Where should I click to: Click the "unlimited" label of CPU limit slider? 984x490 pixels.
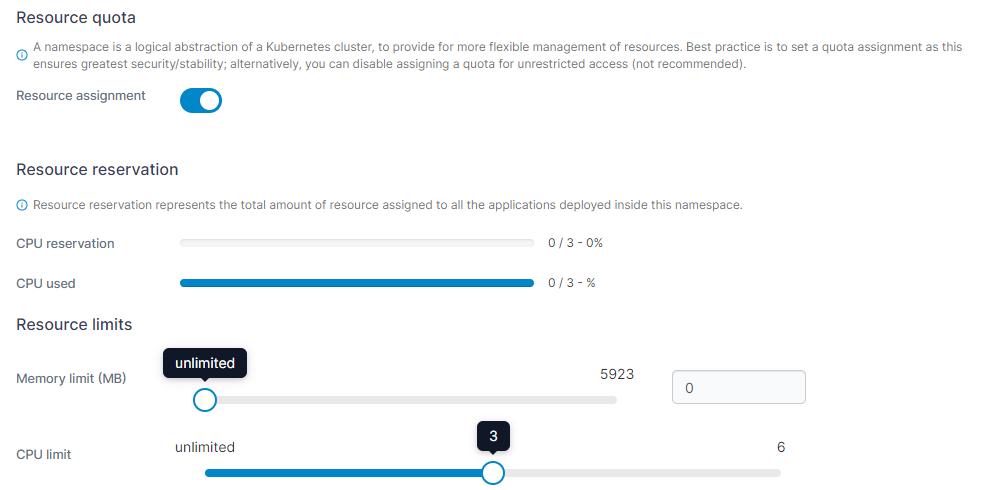pos(205,447)
